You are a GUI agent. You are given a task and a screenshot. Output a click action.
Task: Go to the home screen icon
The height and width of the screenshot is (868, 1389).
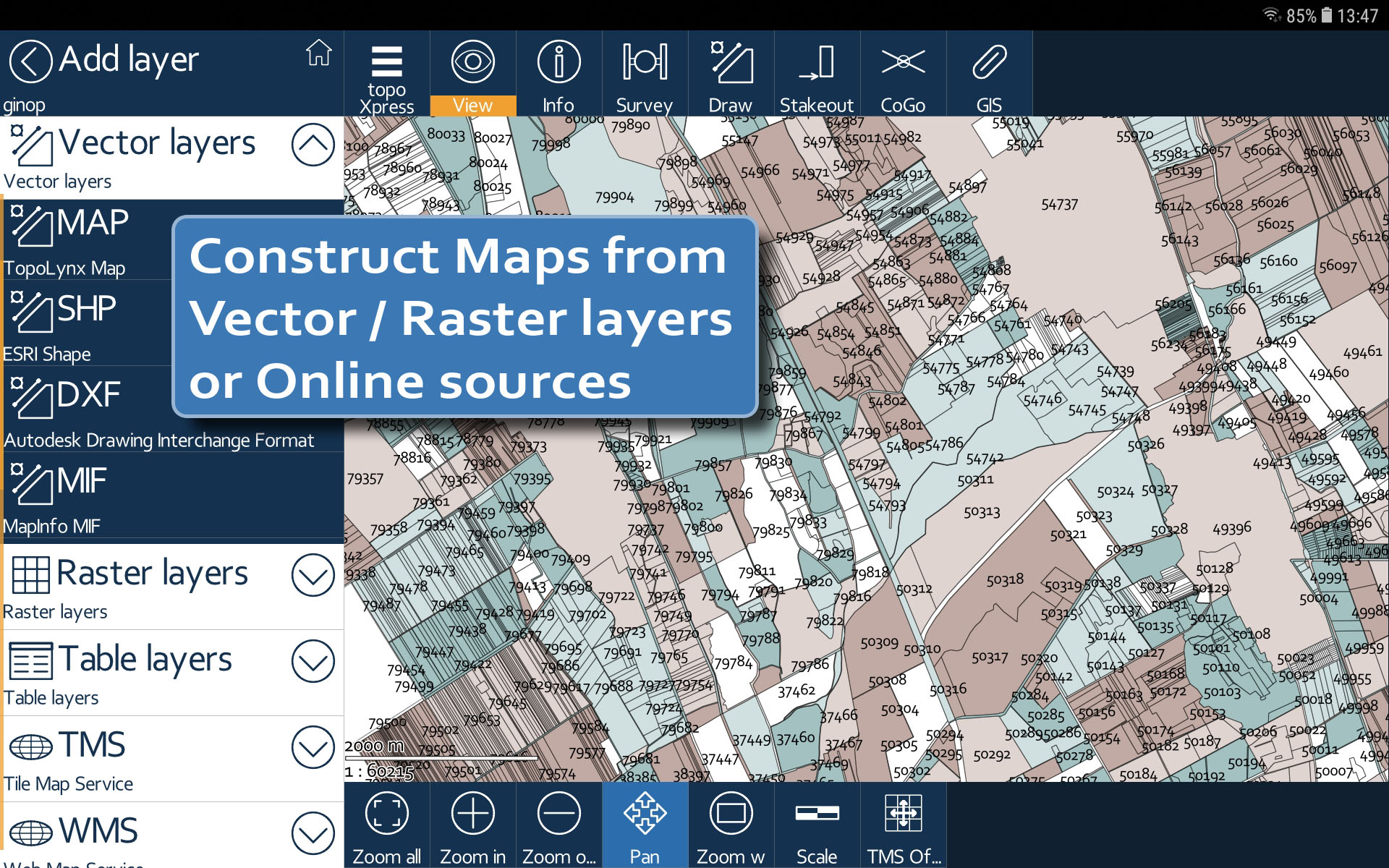click(318, 54)
